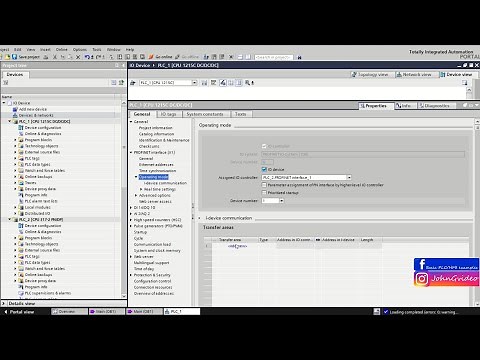Open Device configuration under PLC_1

tap(43, 128)
